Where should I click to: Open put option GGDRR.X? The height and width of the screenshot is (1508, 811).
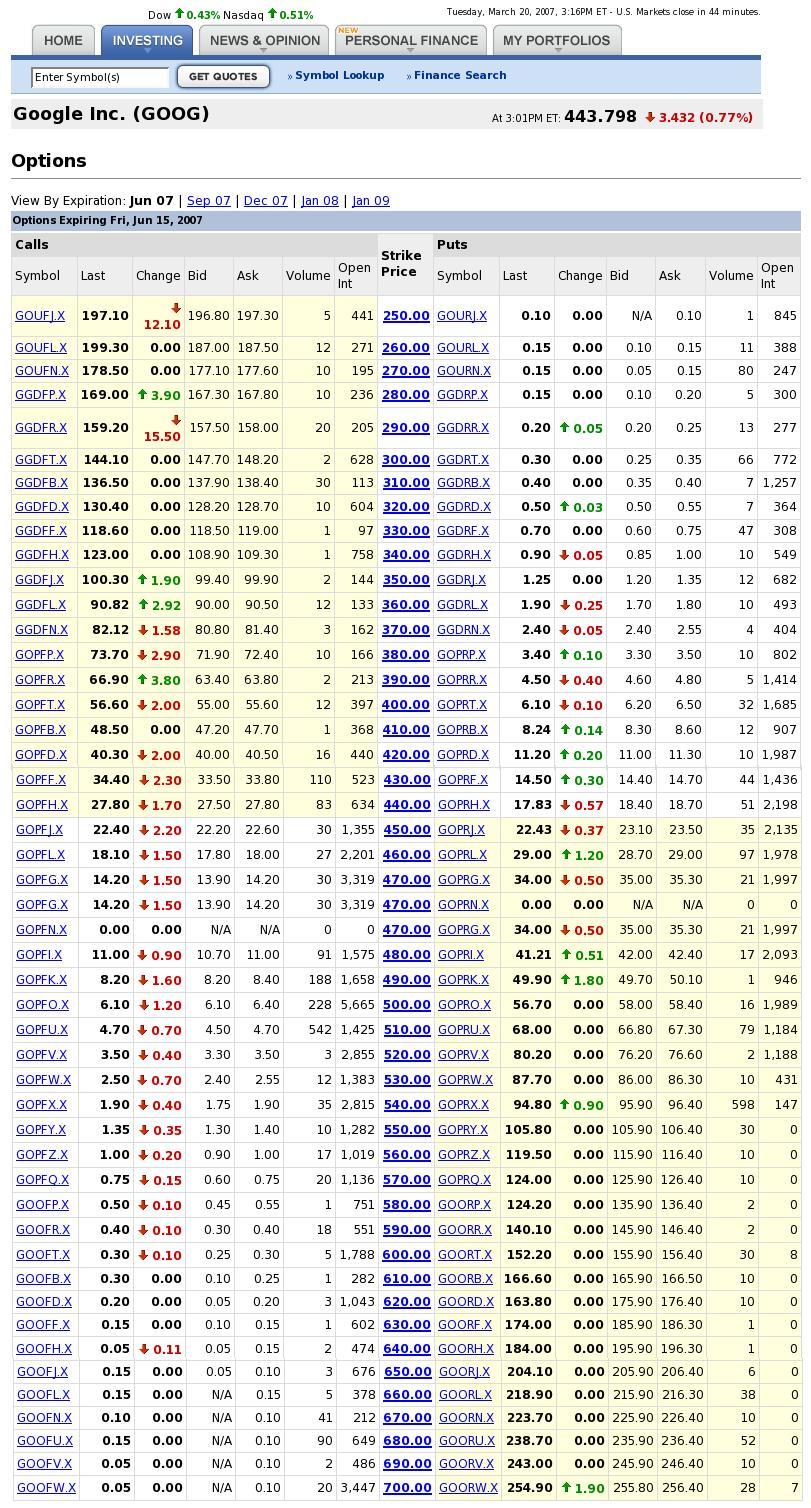tap(463, 428)
